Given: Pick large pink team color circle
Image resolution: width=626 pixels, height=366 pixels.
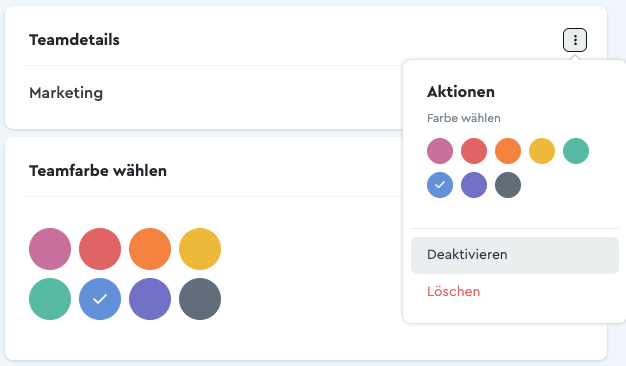Looking at the screenshot, I should tap(50, 249).
